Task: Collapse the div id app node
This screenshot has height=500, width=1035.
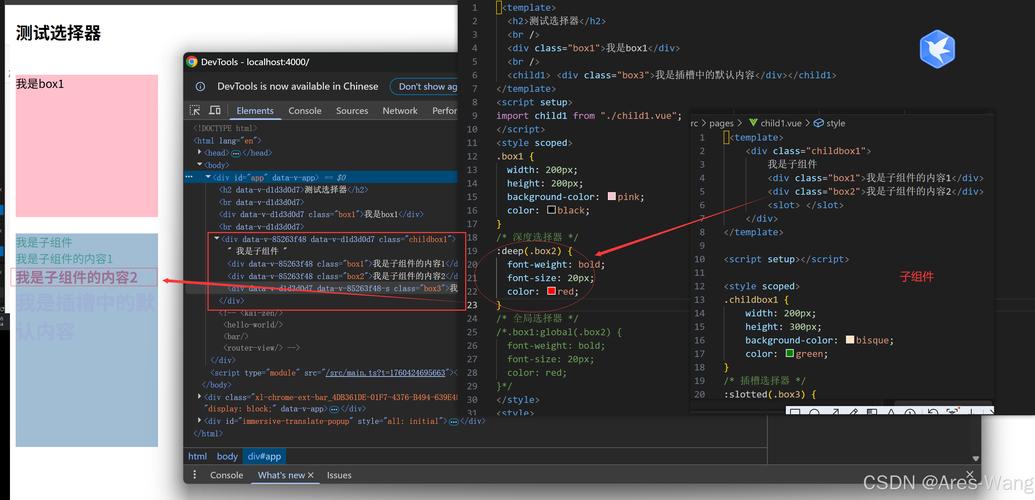Action: tap(208, 177)
